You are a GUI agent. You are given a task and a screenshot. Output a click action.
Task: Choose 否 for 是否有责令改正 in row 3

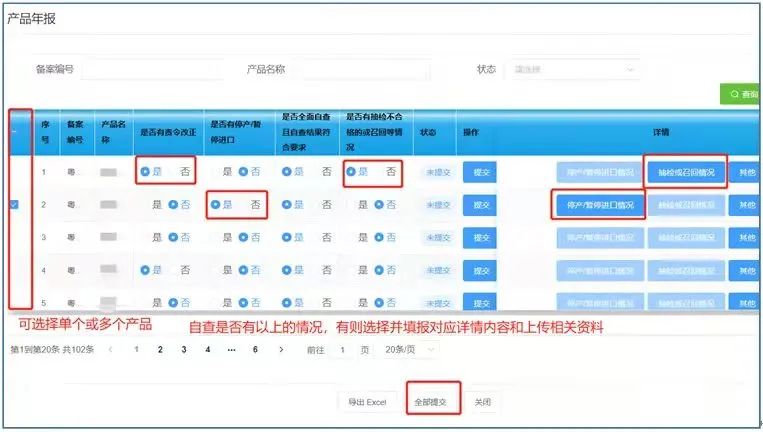point(174,237)
